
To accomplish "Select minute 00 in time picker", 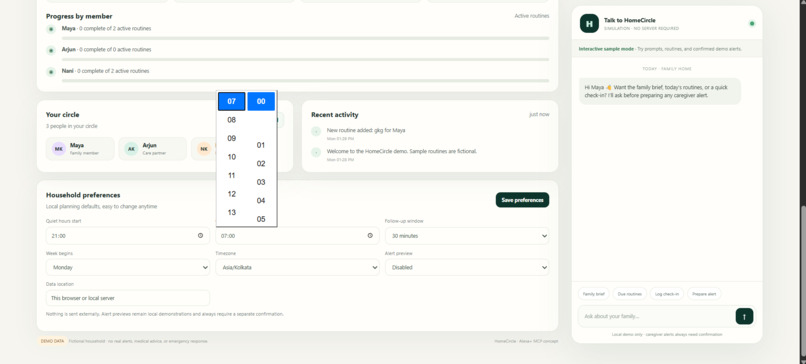I will tap(261, 101).
